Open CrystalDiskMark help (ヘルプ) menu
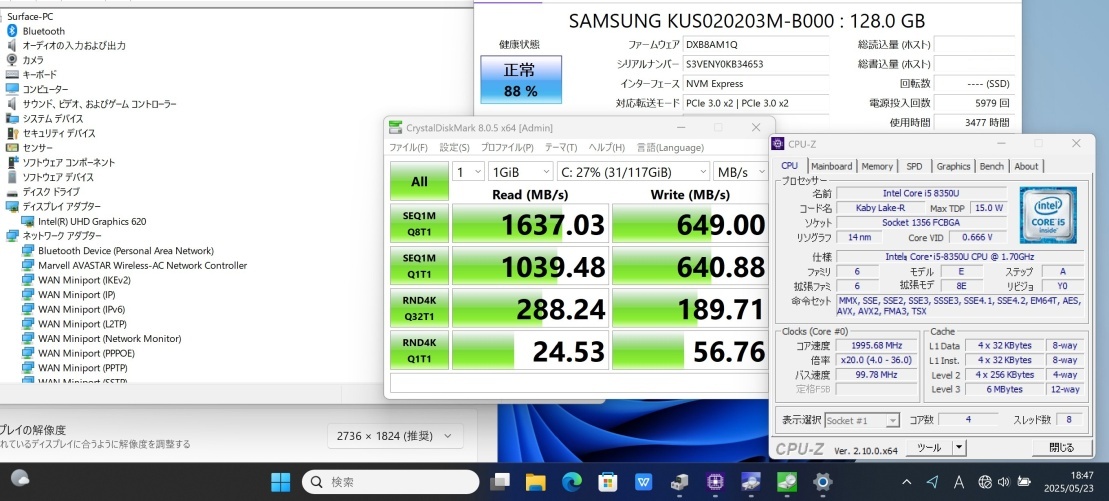Viewport: 1109px width, 501px height. tap(607, 148)
